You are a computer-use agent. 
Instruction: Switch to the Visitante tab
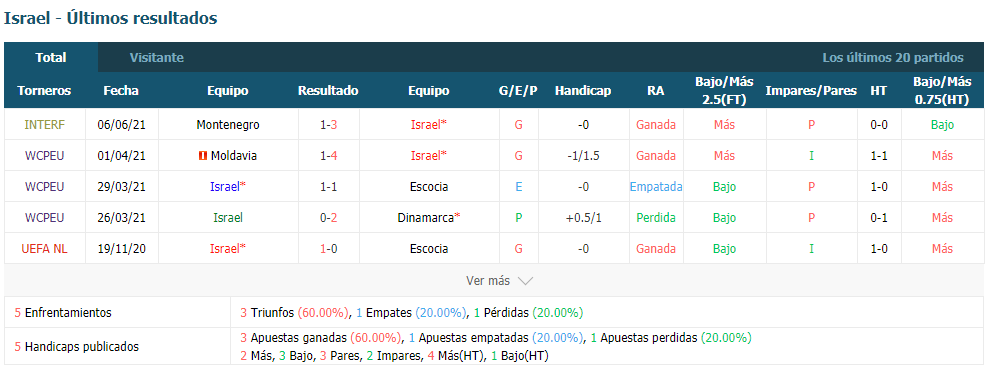point(157,57)
